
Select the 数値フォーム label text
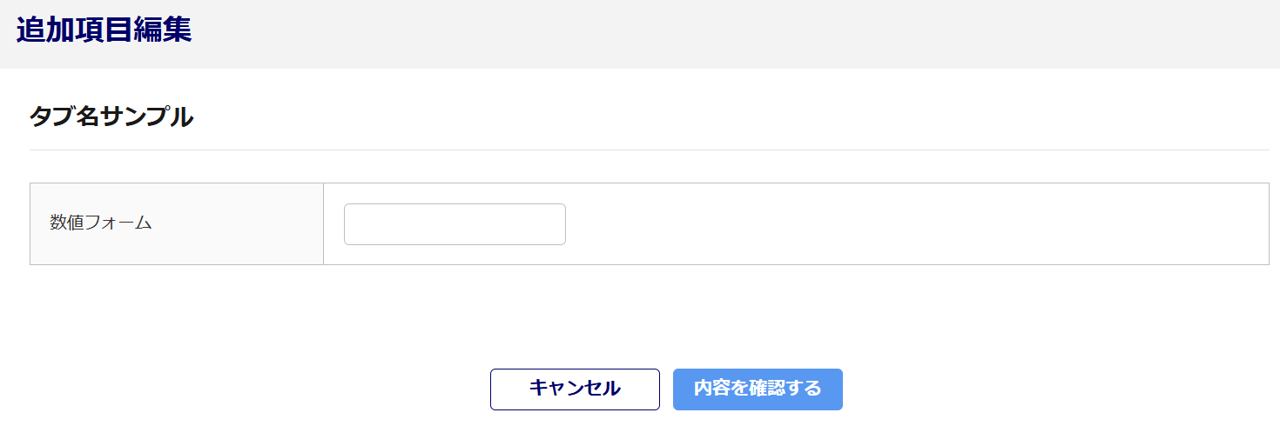tap(101, 224)
